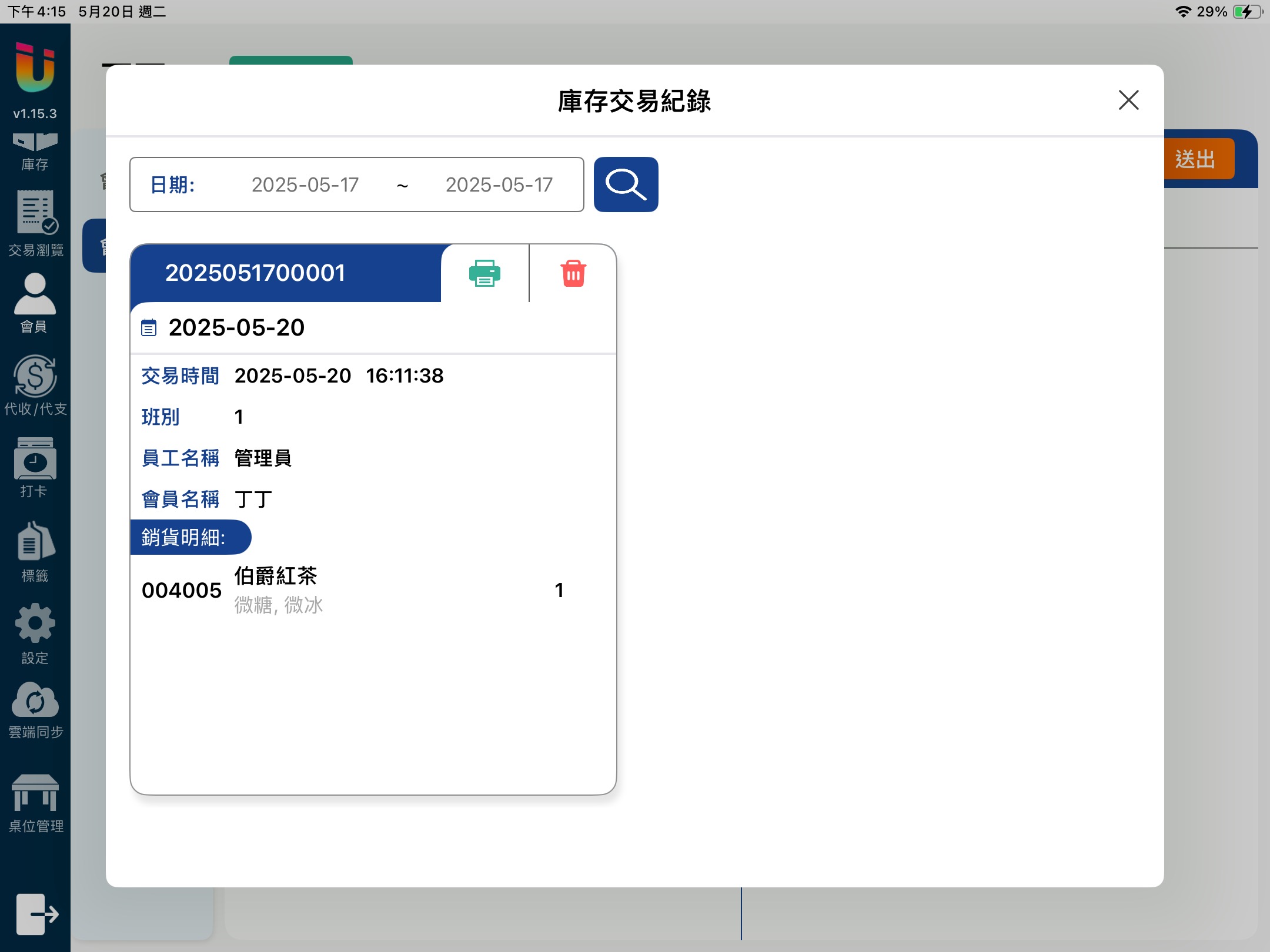Image resolution: width=1270 pixels, height=952 pixels.
Task: Click the logout arrow icon
Action: [36, 914]
